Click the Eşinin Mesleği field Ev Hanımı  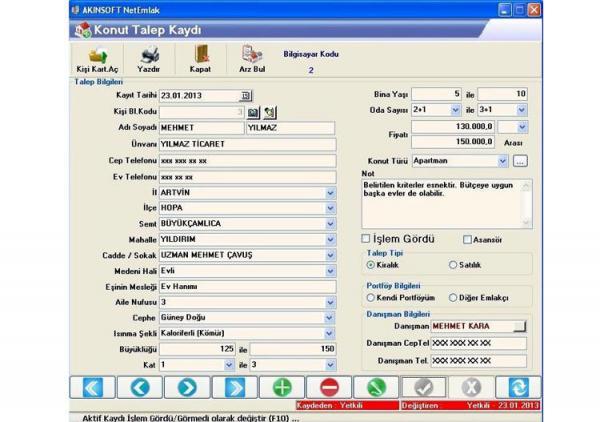point(248,287)
